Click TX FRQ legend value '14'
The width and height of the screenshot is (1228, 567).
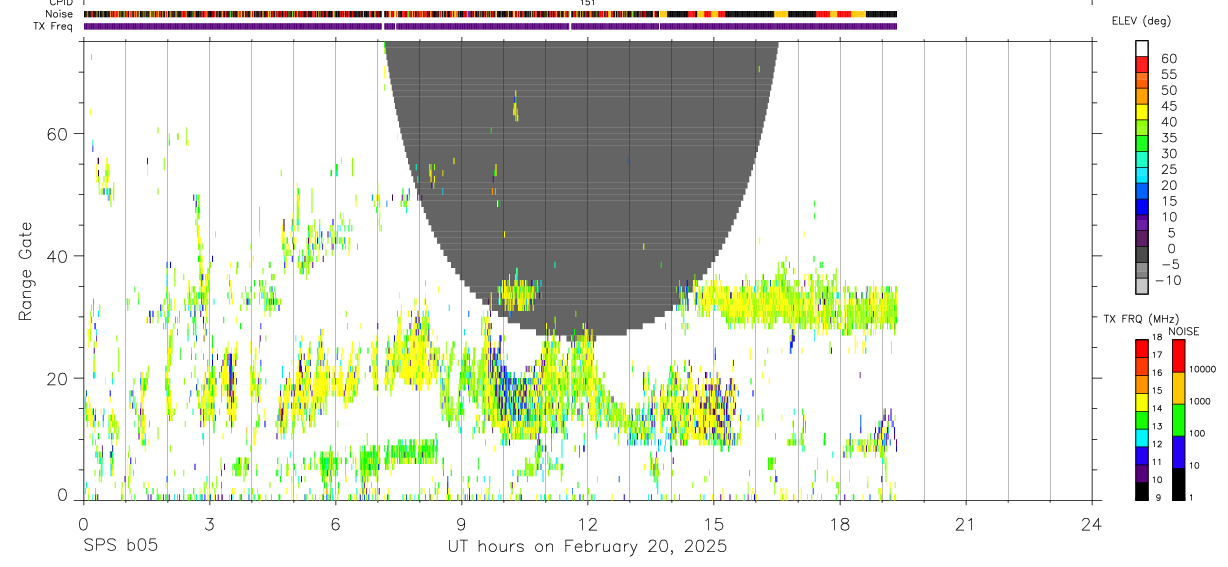(1156, 409)
